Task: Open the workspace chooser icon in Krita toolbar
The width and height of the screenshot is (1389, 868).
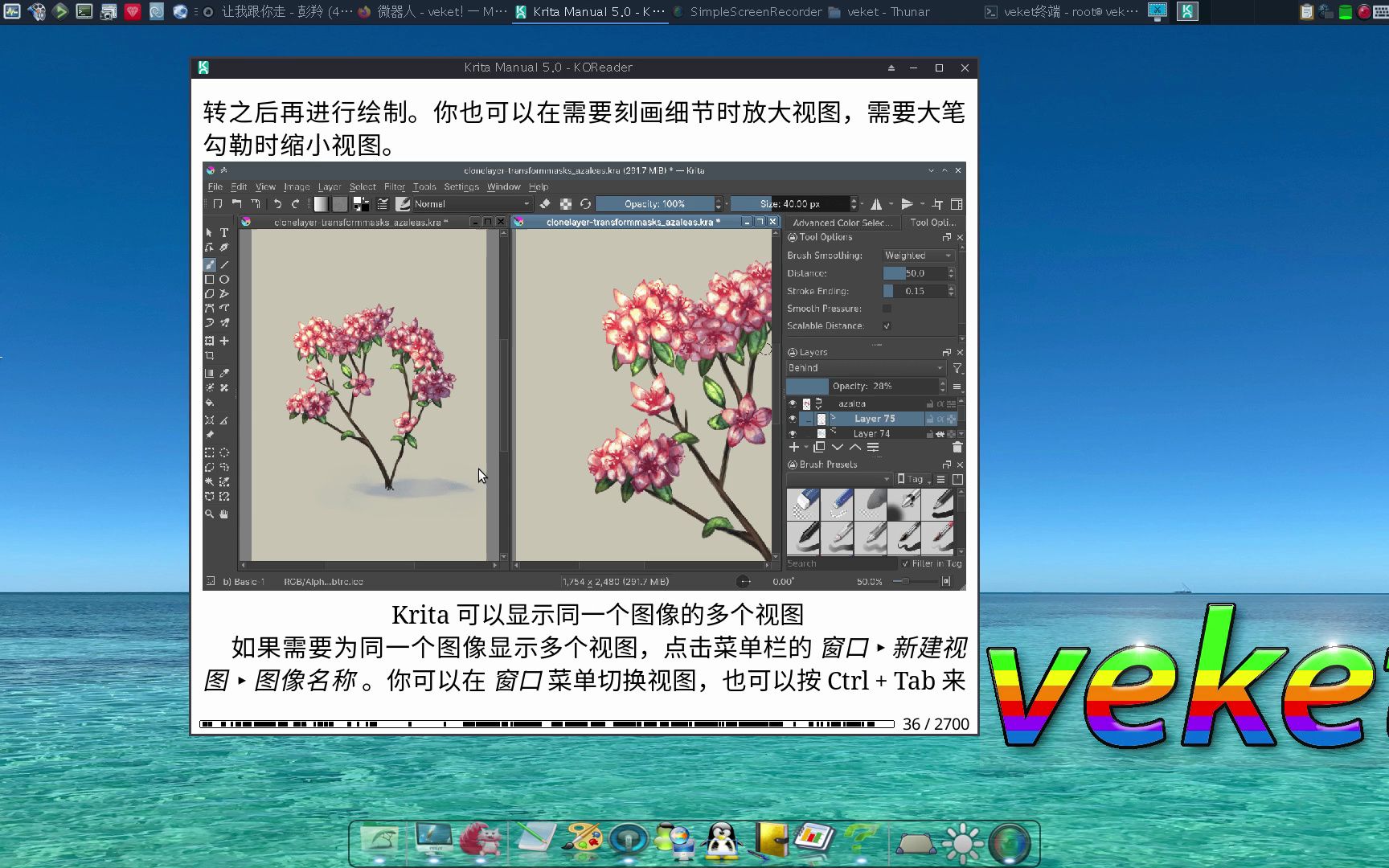Action: click(957, 204)
